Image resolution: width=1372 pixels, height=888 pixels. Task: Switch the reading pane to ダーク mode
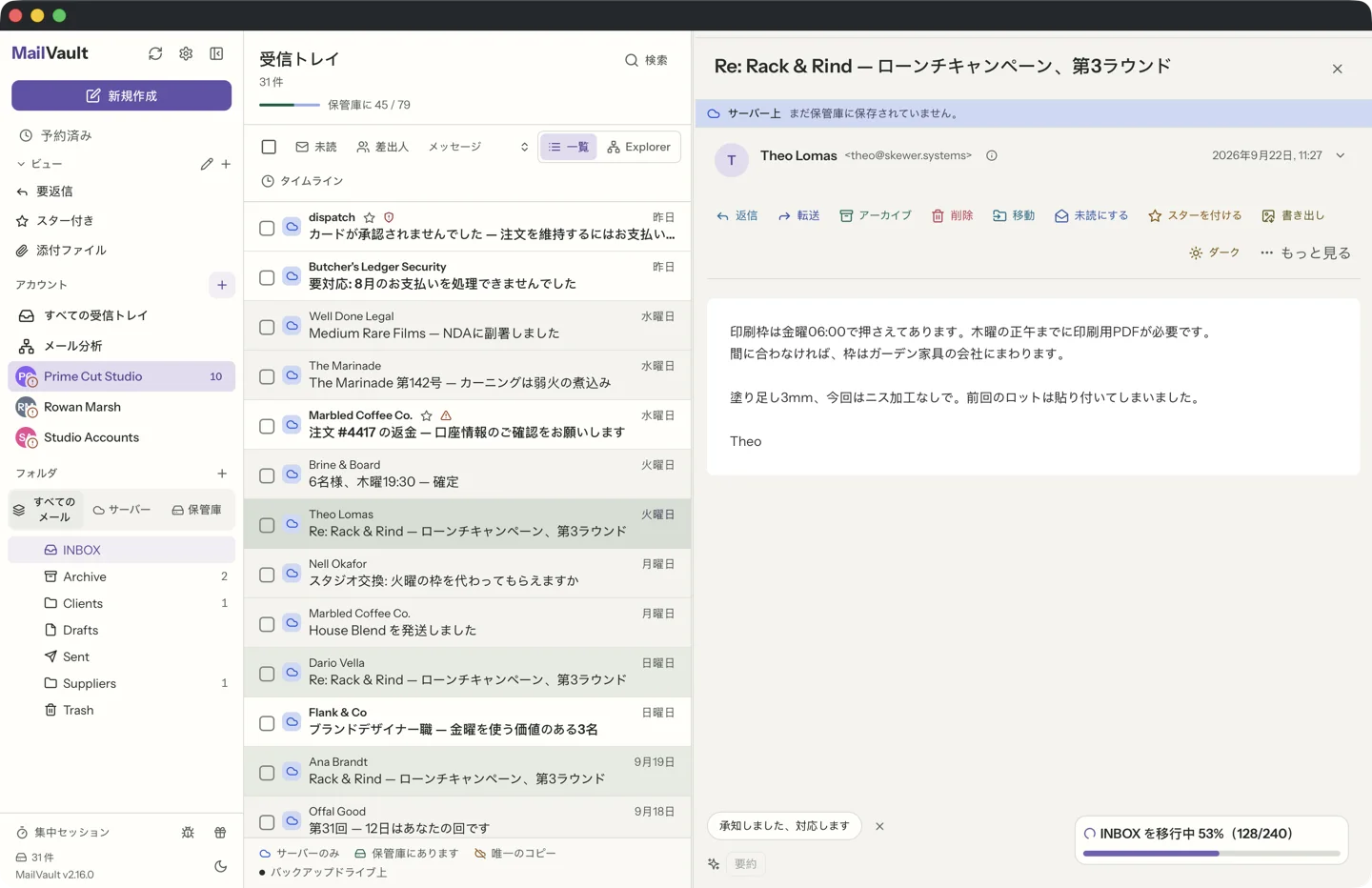1215,252
